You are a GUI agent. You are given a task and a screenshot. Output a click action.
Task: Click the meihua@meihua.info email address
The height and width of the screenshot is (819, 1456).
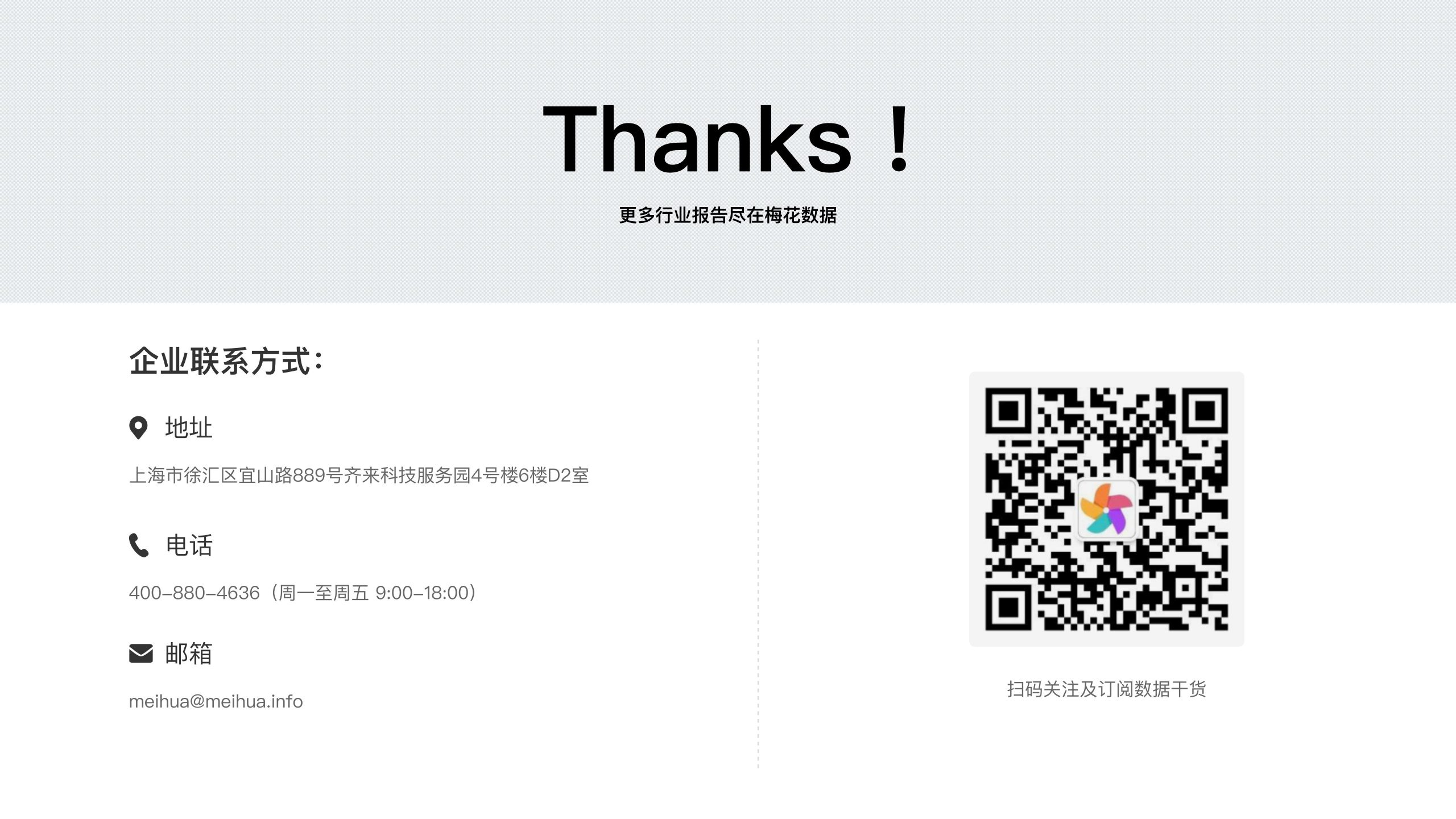(216, 701)
